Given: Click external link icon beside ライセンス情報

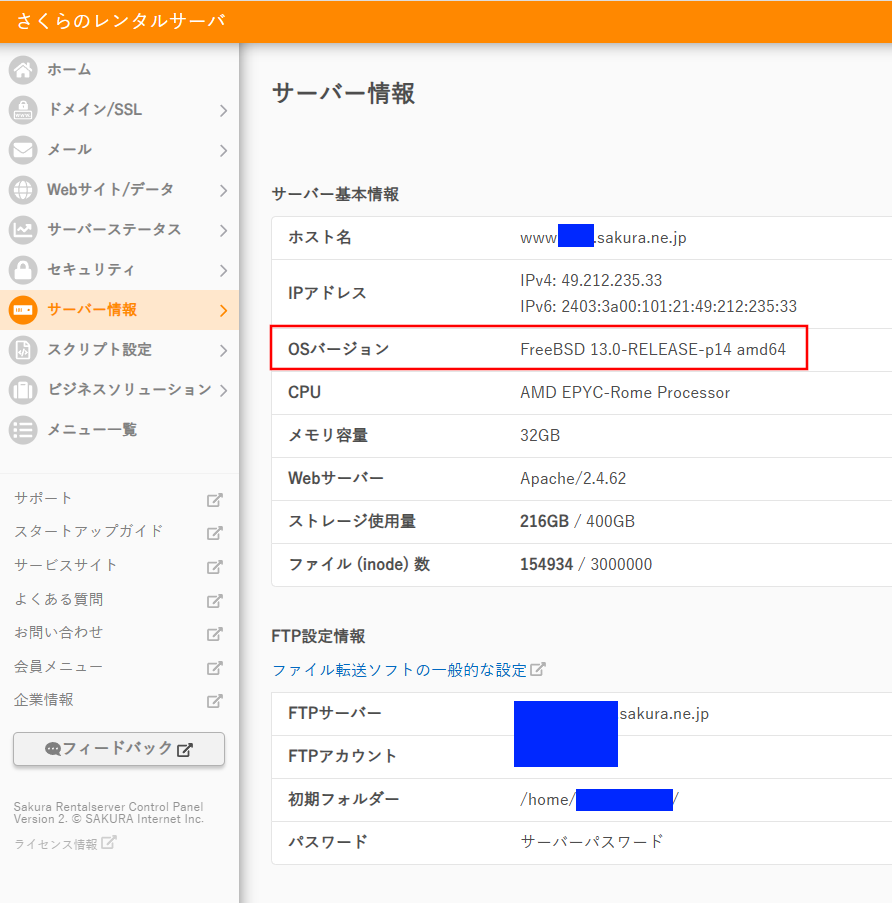Looking at the screenshot, I should pyautogui.click(x=109, y=843).
